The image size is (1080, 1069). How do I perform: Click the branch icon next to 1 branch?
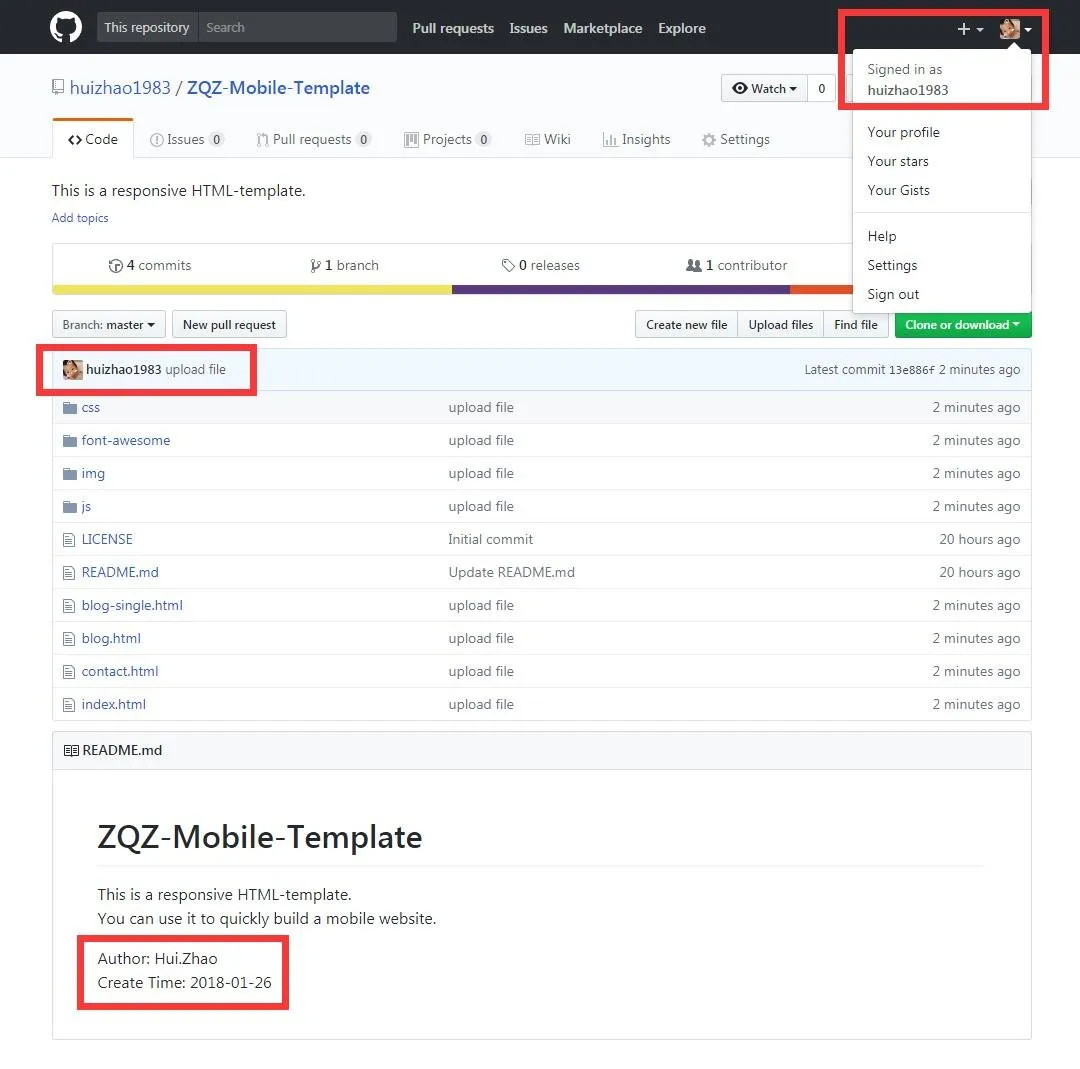tap(315, 266)
